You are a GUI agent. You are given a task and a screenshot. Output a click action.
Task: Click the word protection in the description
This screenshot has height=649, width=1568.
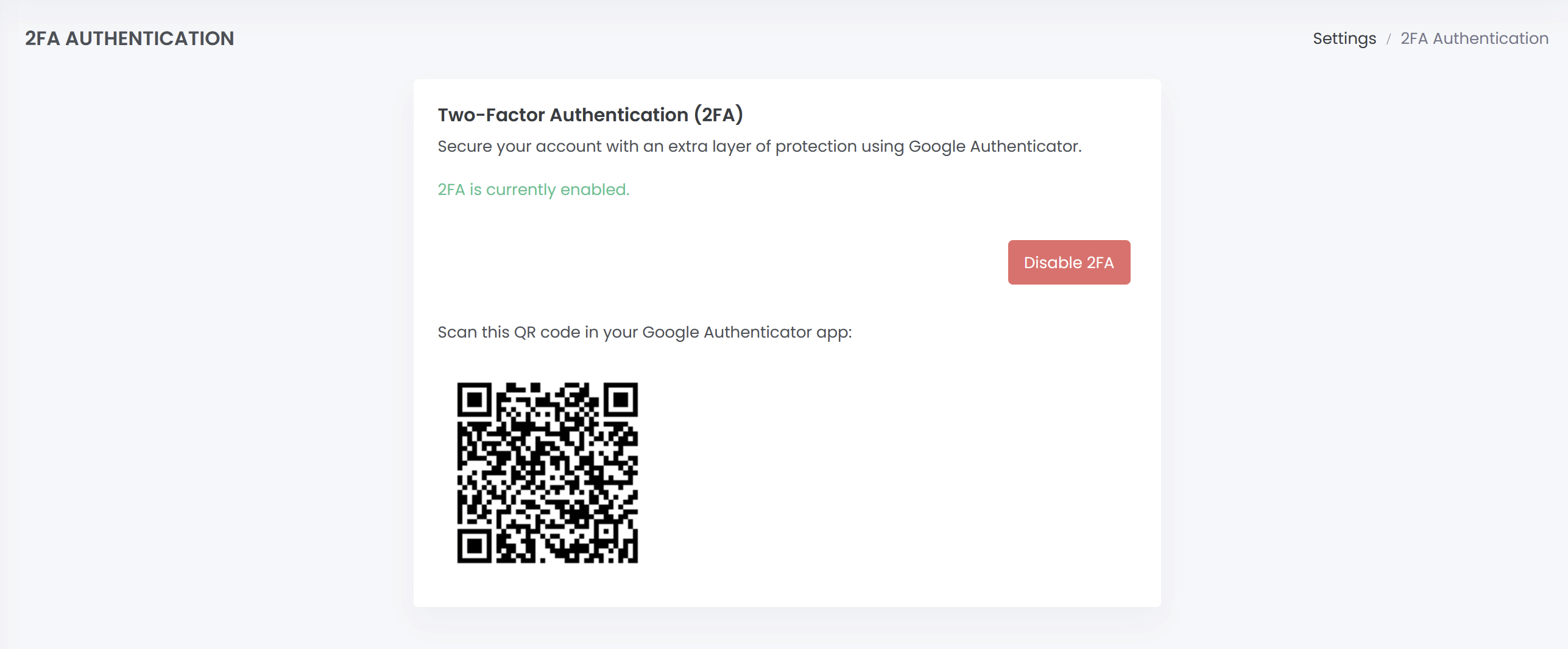(816, 146)
